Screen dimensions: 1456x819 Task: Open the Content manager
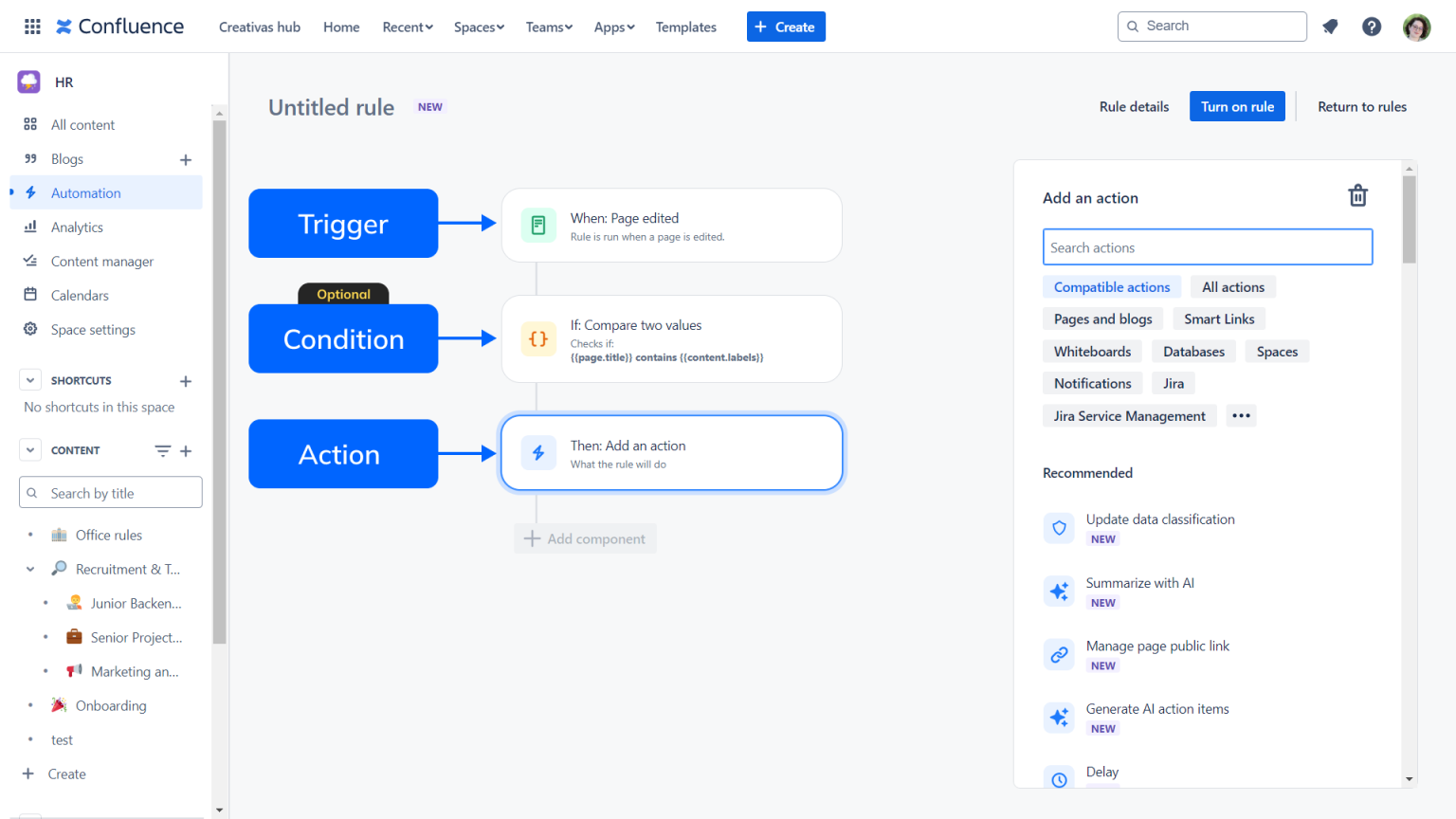click(x=101, y=261)
